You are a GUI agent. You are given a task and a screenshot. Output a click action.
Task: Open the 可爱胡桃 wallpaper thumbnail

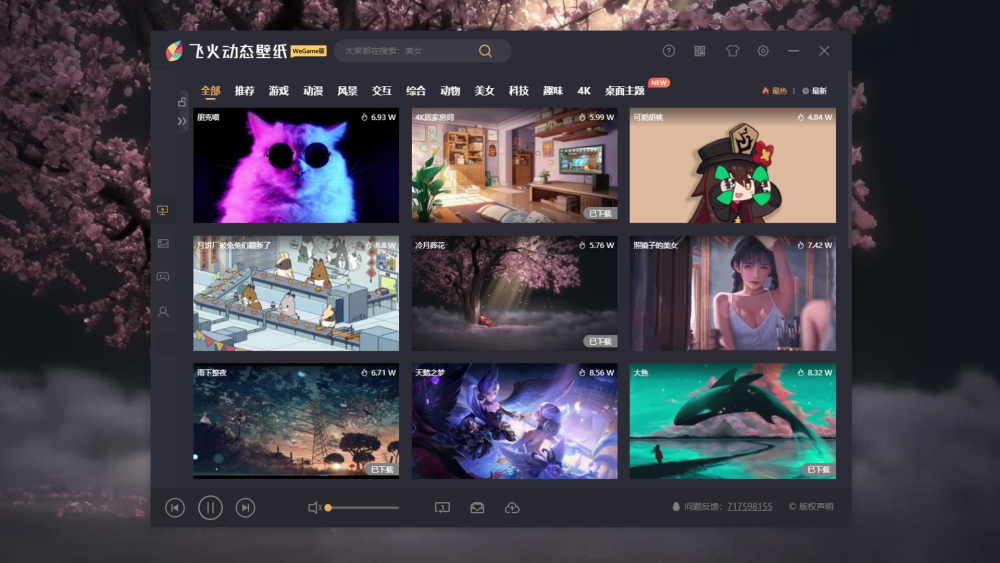click(733, 166)
